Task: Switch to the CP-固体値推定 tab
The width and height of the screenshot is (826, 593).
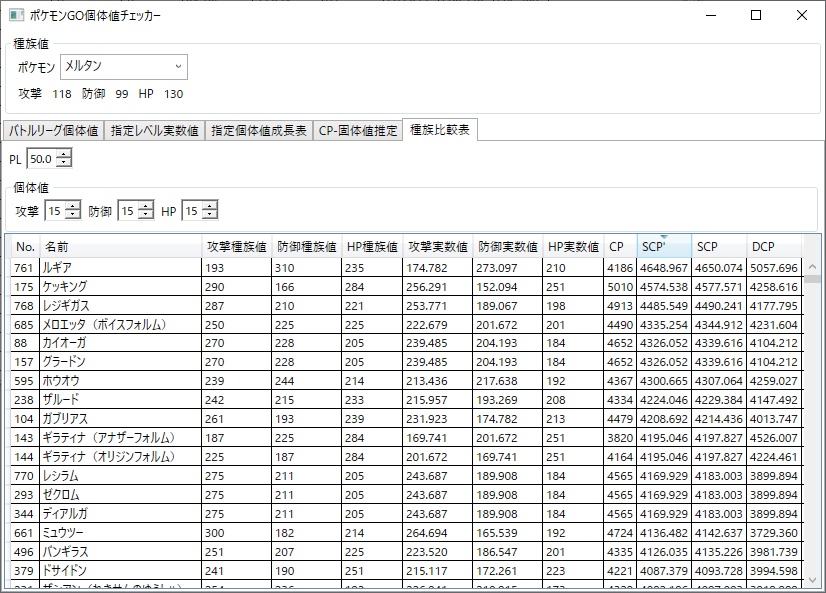Action: [358, 131]
